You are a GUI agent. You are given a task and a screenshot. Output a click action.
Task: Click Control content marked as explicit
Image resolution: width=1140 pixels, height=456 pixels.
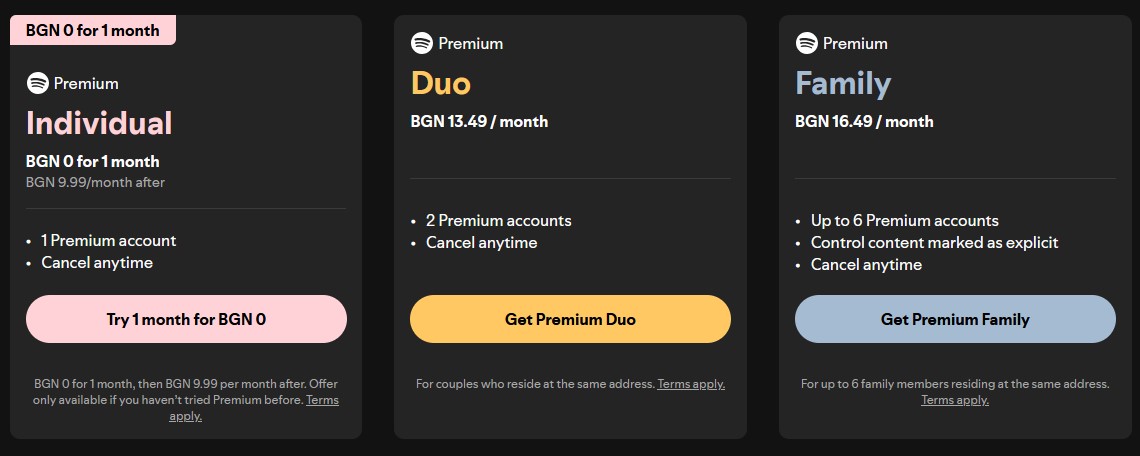pos(934,242)
